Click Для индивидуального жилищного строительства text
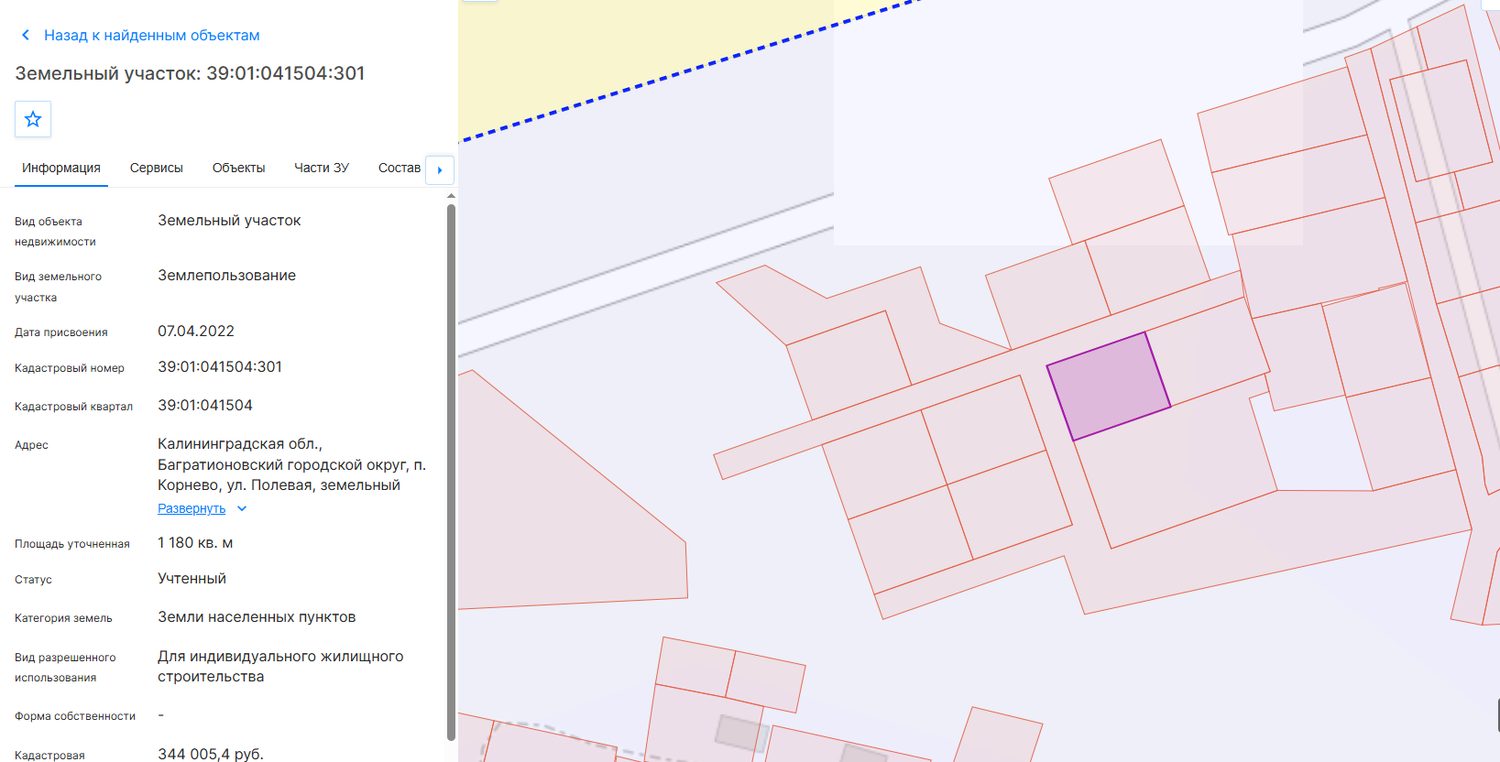 tap(281, 666)
